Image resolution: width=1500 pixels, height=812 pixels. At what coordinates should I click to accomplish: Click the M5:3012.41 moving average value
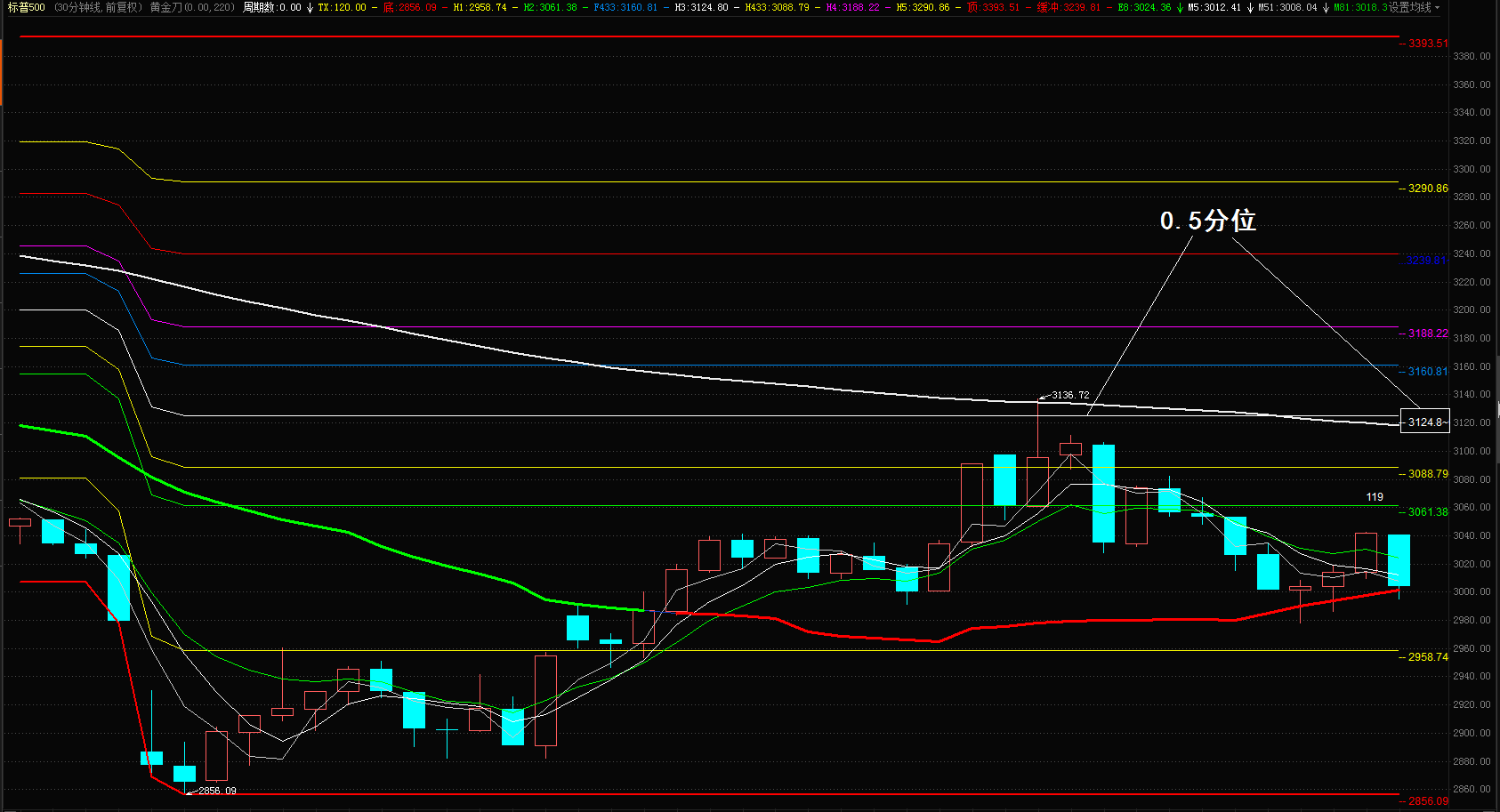(1214, 7)
